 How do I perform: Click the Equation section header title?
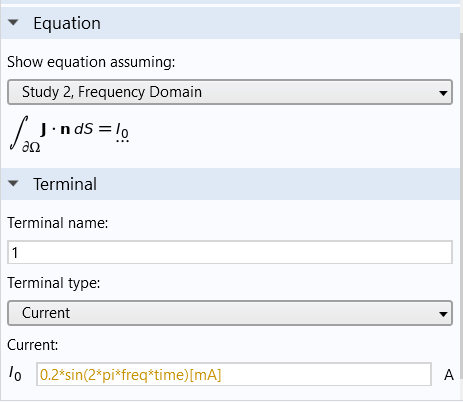click(67, 23)
